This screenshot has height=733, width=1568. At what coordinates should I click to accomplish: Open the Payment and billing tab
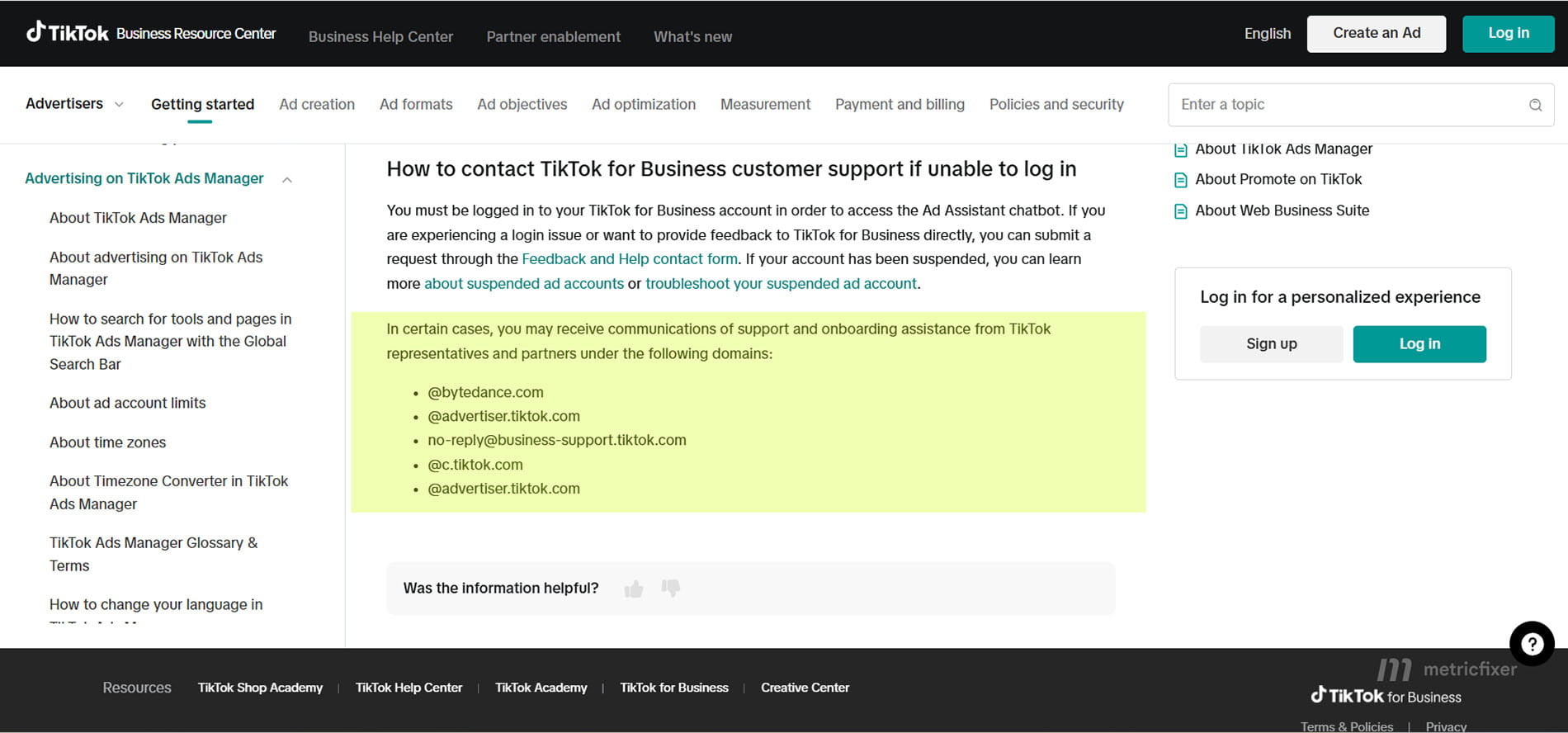coord(900,105)
